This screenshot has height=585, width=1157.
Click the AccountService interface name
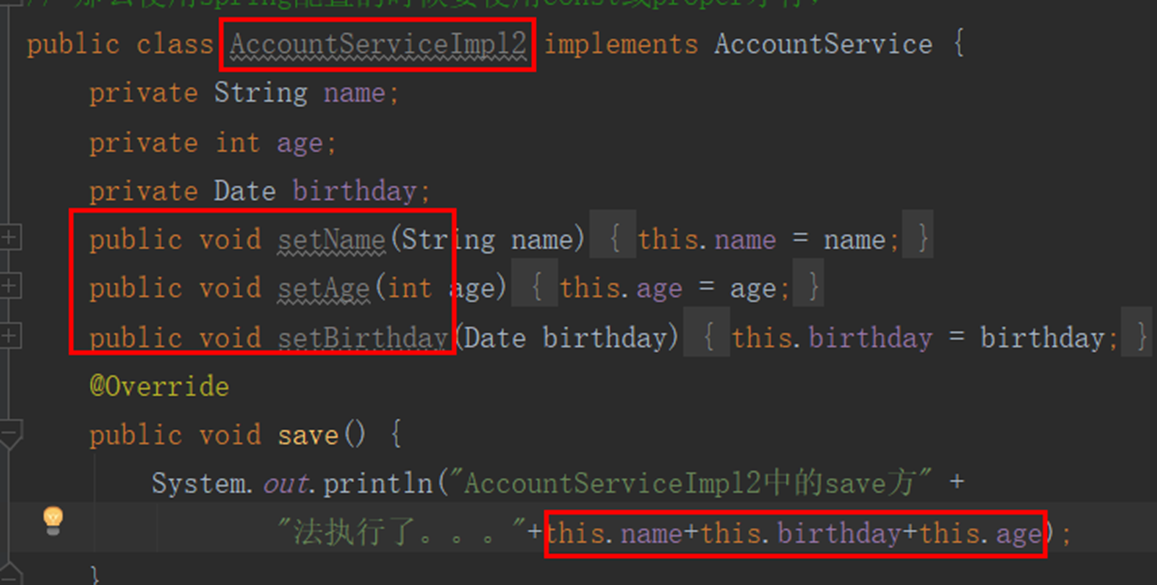(823, 45)
